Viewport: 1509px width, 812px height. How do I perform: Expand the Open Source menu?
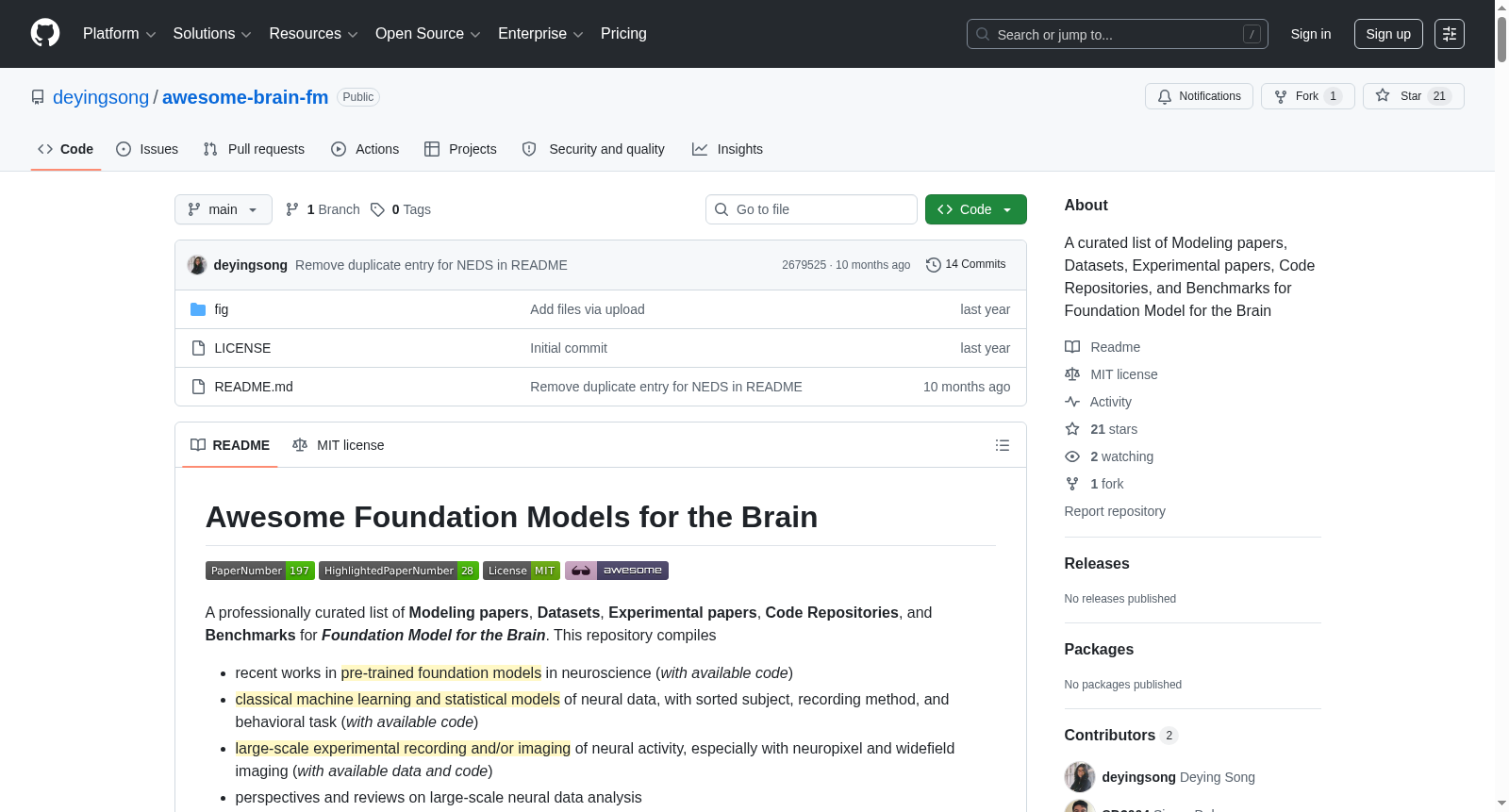click(428, 34)
